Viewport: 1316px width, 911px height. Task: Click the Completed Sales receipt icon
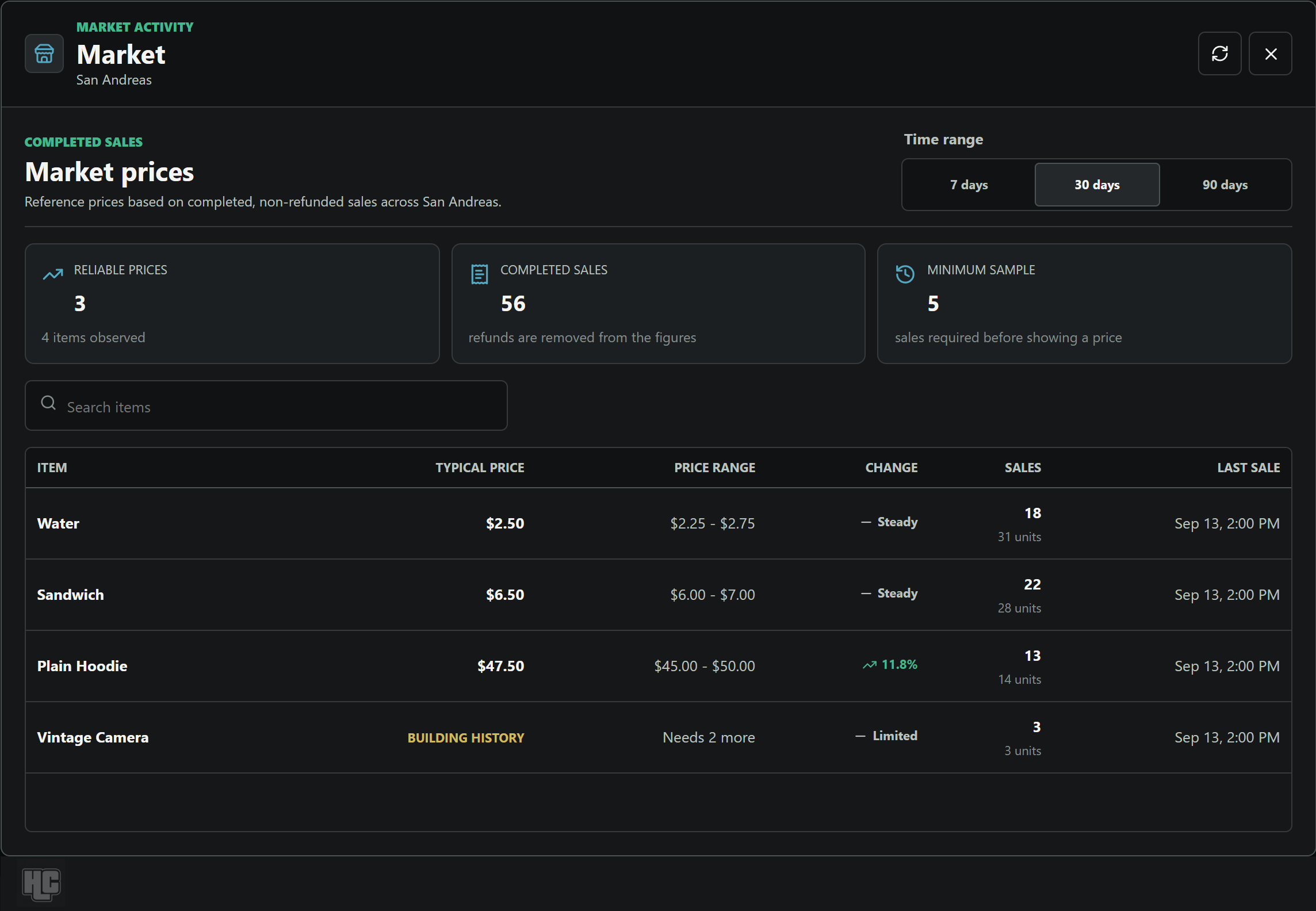pyautogui.click(x=480, y=274)
